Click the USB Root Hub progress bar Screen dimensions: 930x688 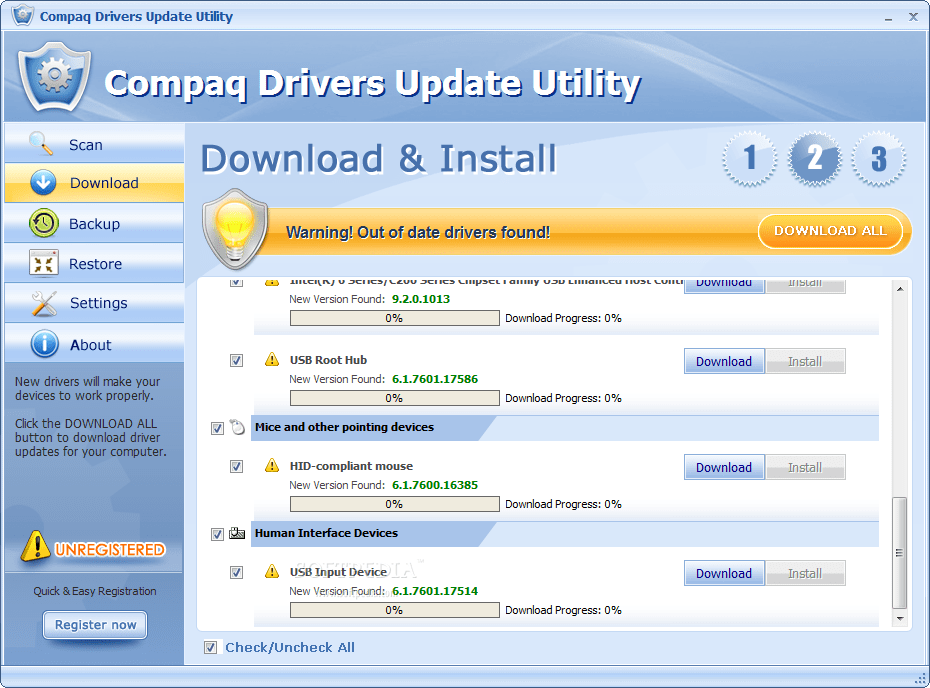394,398
